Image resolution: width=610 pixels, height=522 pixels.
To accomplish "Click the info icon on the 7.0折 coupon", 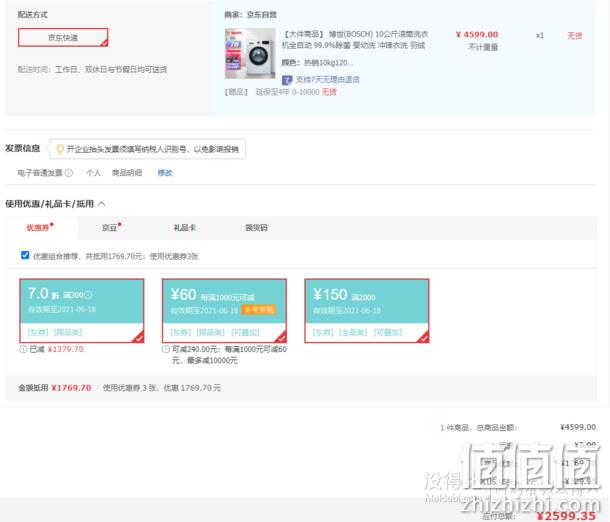I will tap(88, 295).
